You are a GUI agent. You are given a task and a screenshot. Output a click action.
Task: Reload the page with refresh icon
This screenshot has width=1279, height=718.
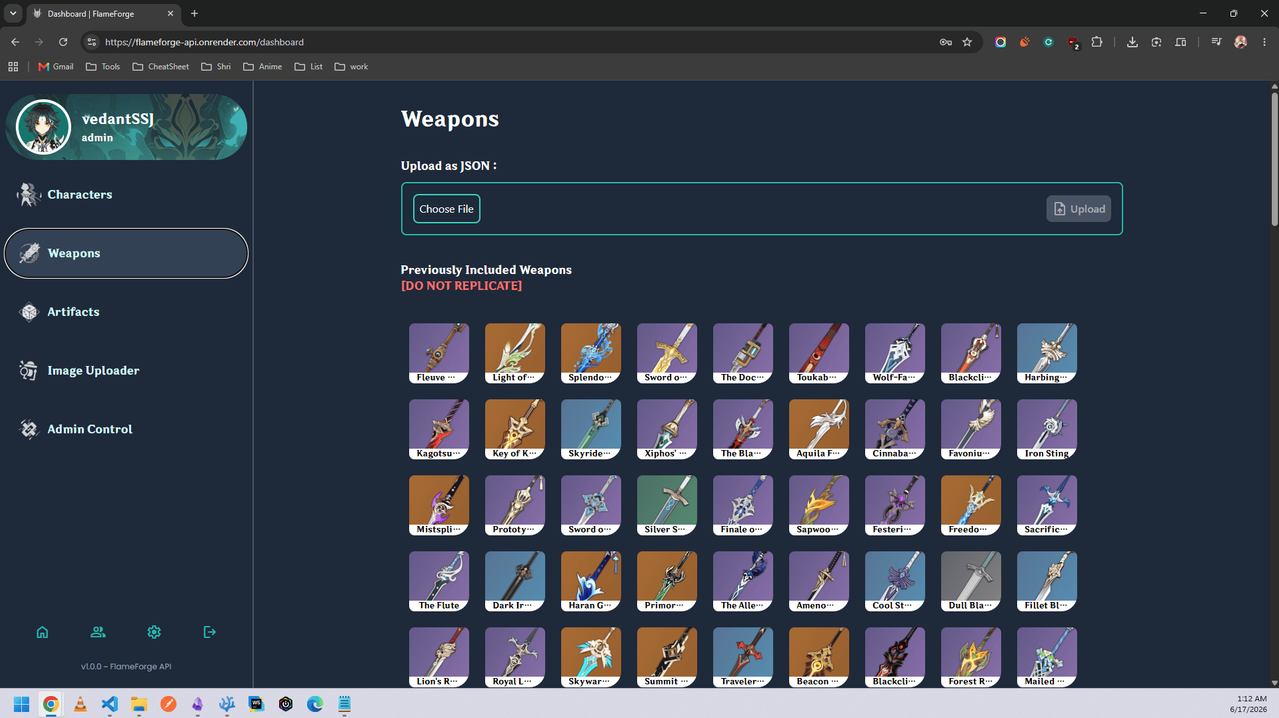63,42
